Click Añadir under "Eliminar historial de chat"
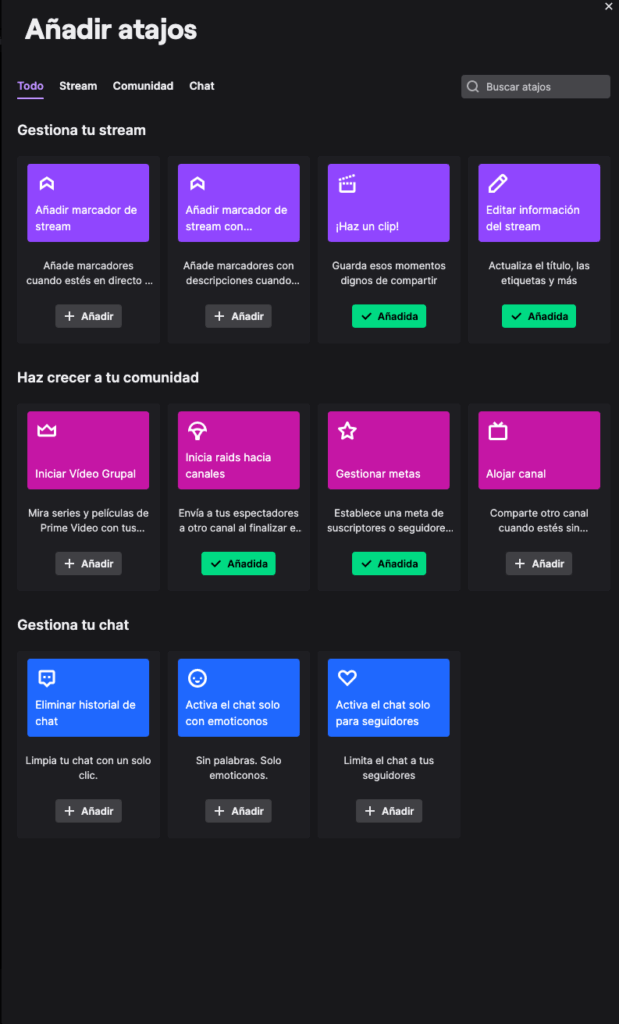Viewport: 619px width, 1024px height. 88,811
